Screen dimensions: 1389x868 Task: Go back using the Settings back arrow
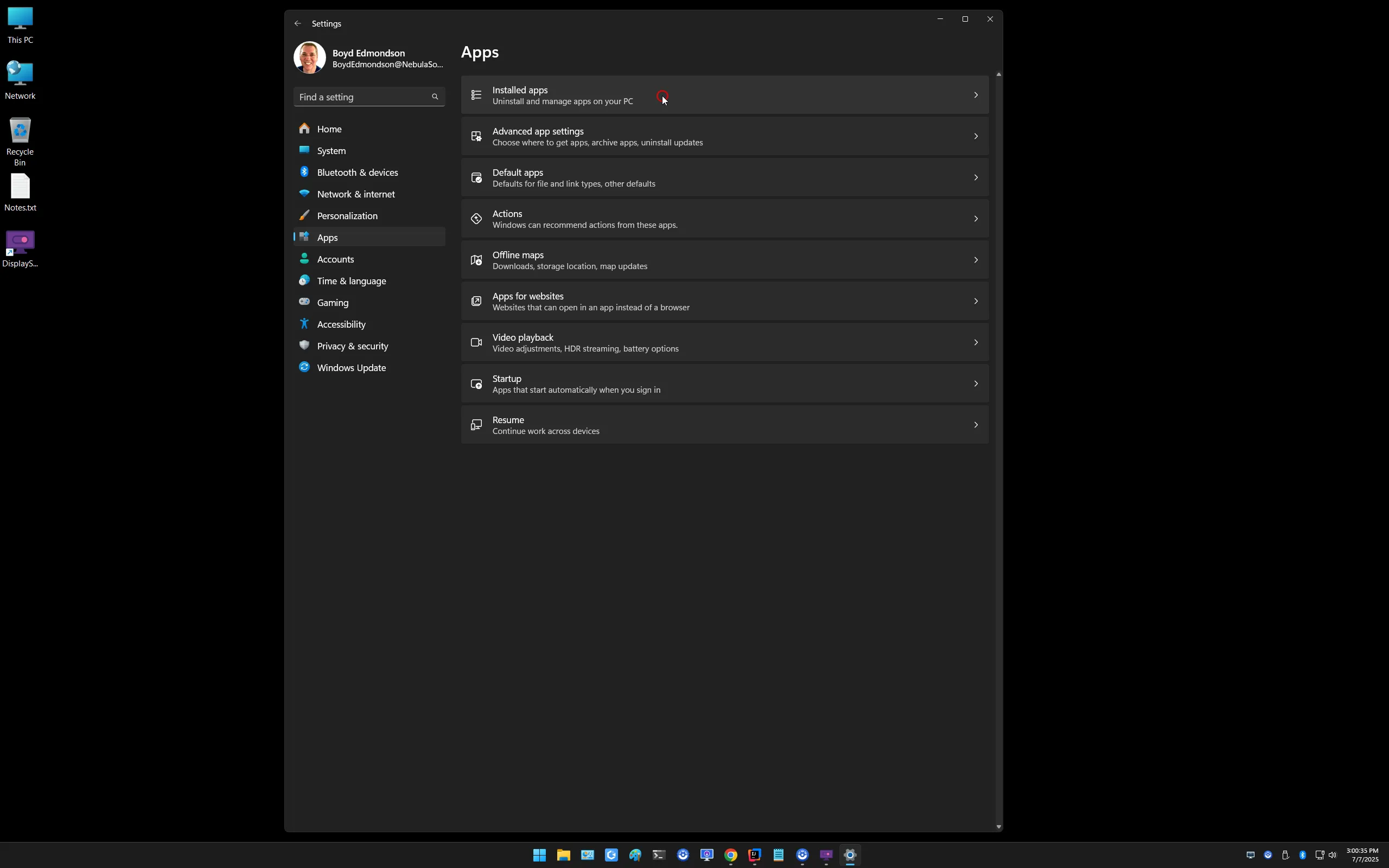point(297,23)
